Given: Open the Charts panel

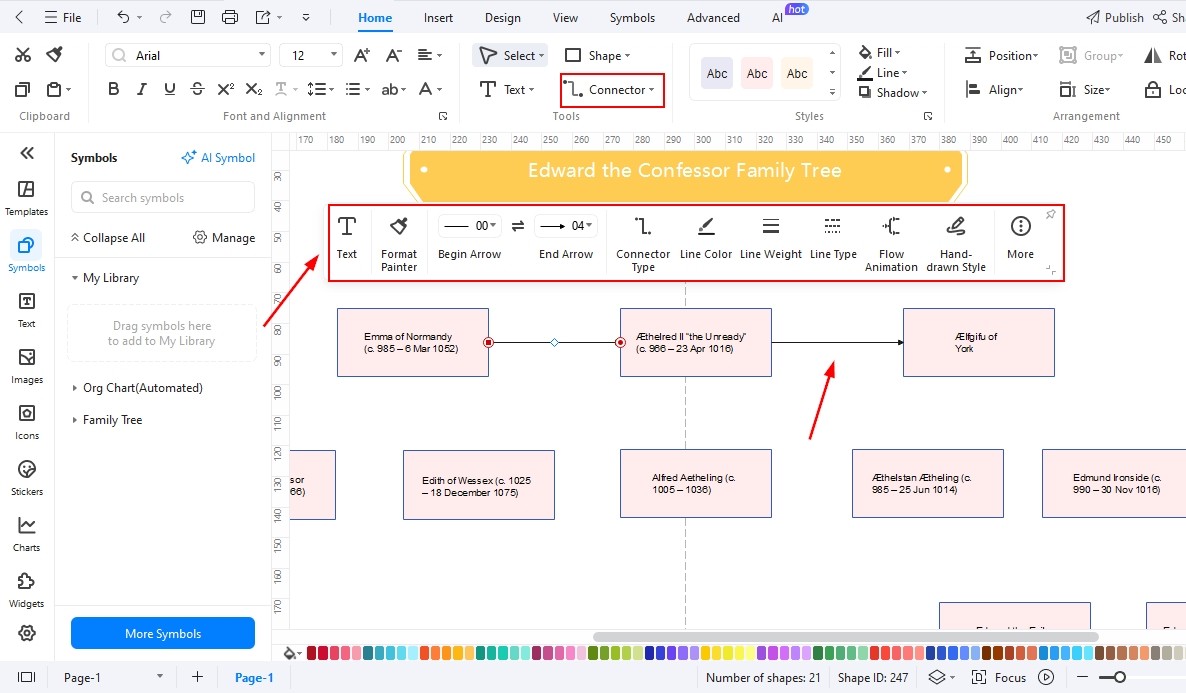Looking at the screenshot, I should pyautogui.click(x=26, y=532).
